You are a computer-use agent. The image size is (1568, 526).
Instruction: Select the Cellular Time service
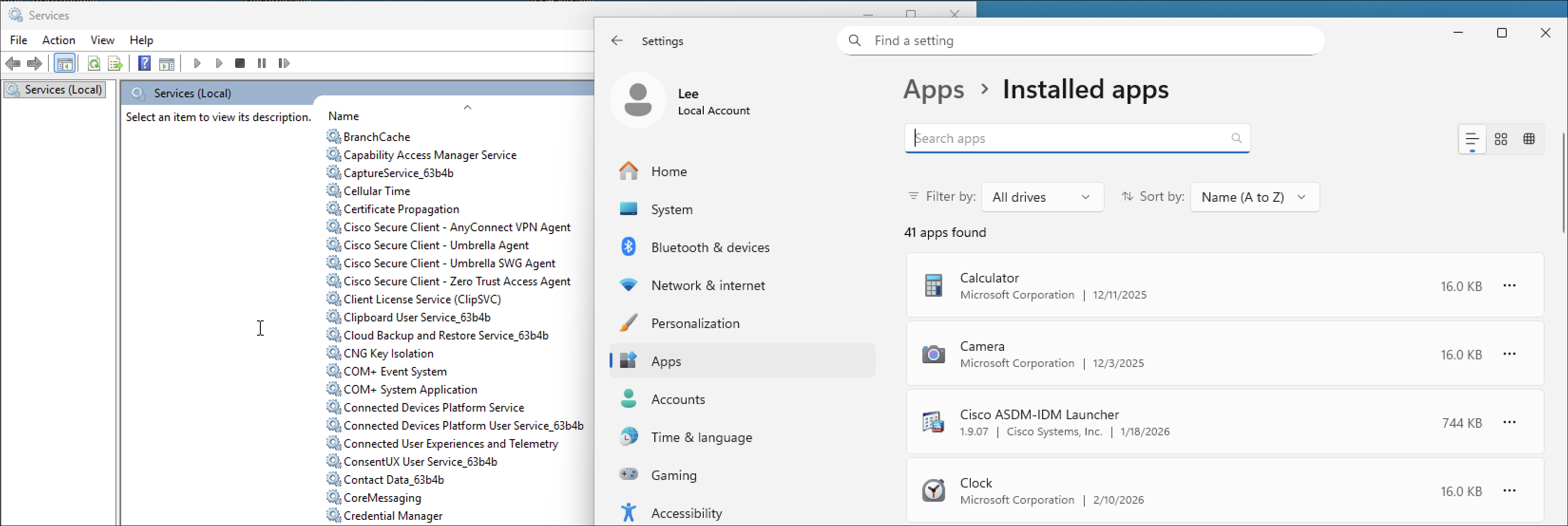(x=377, y=191)
